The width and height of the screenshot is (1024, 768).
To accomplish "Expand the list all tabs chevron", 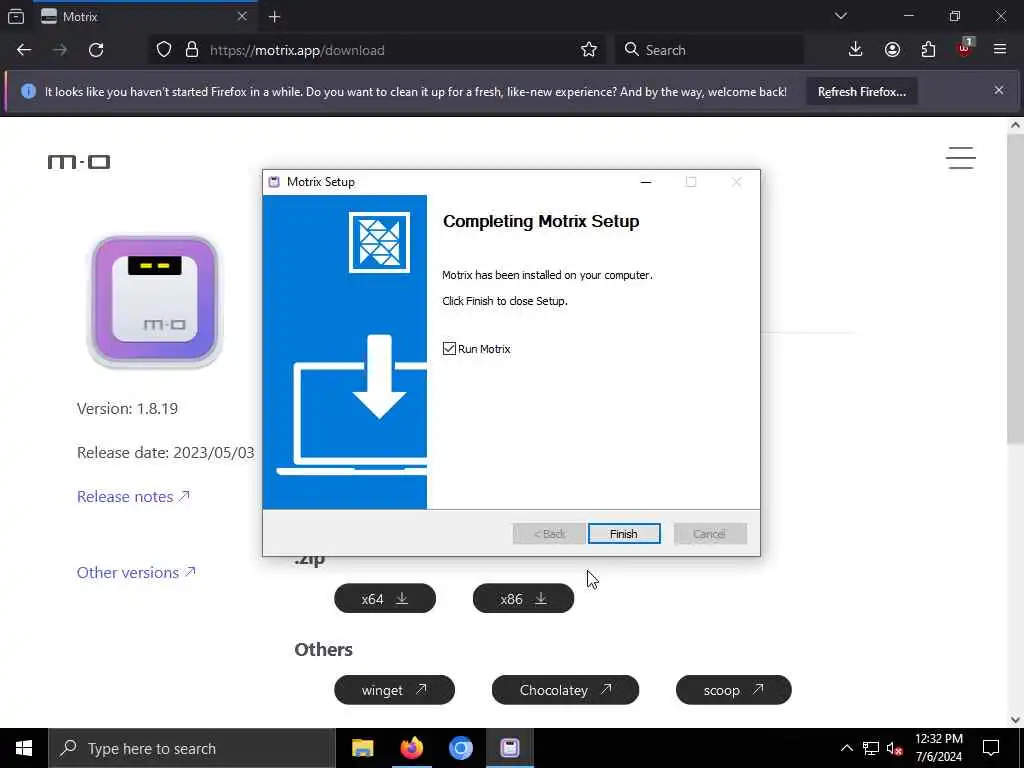I will pos(841,16).
